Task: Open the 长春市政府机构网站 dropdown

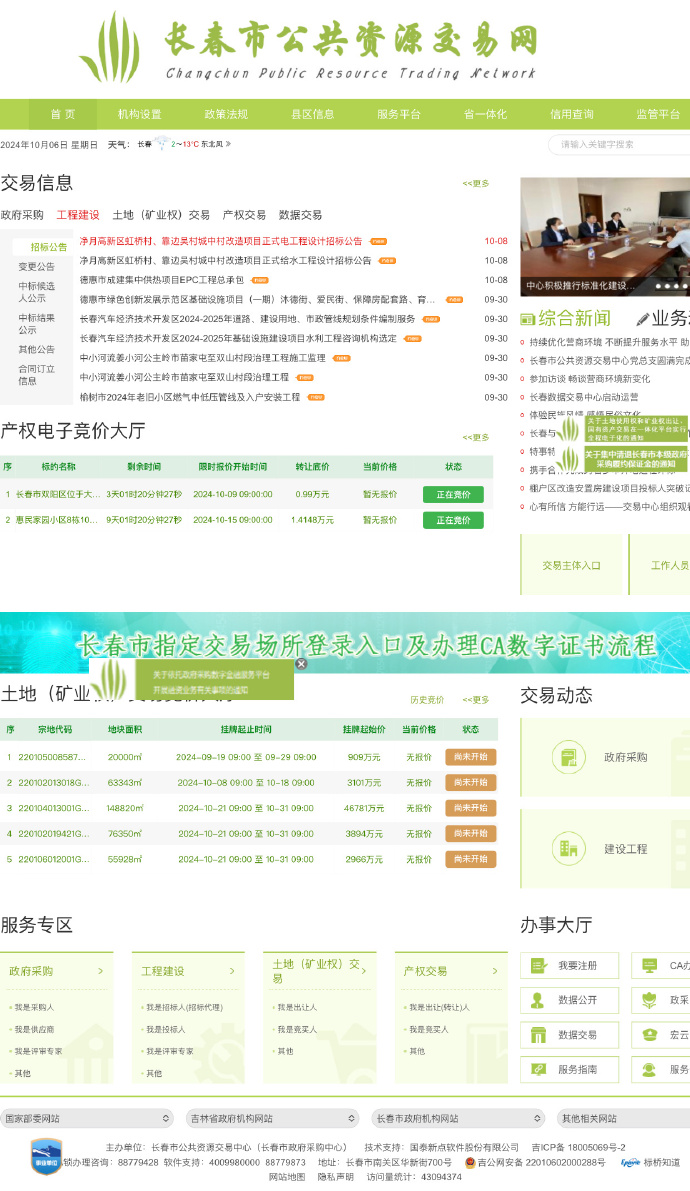Action: pos(458,1118)
